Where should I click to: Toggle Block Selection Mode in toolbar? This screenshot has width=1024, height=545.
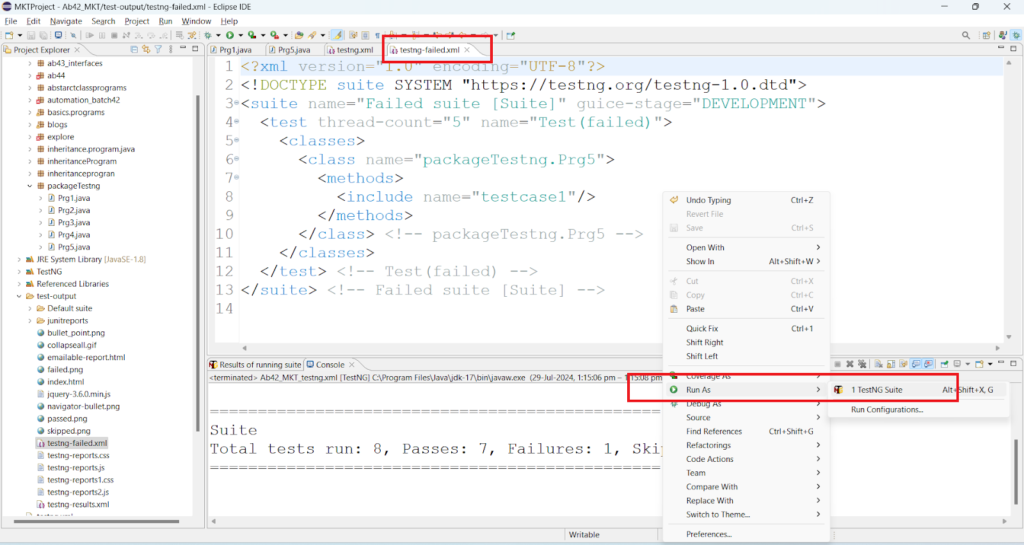pos(366,35)
